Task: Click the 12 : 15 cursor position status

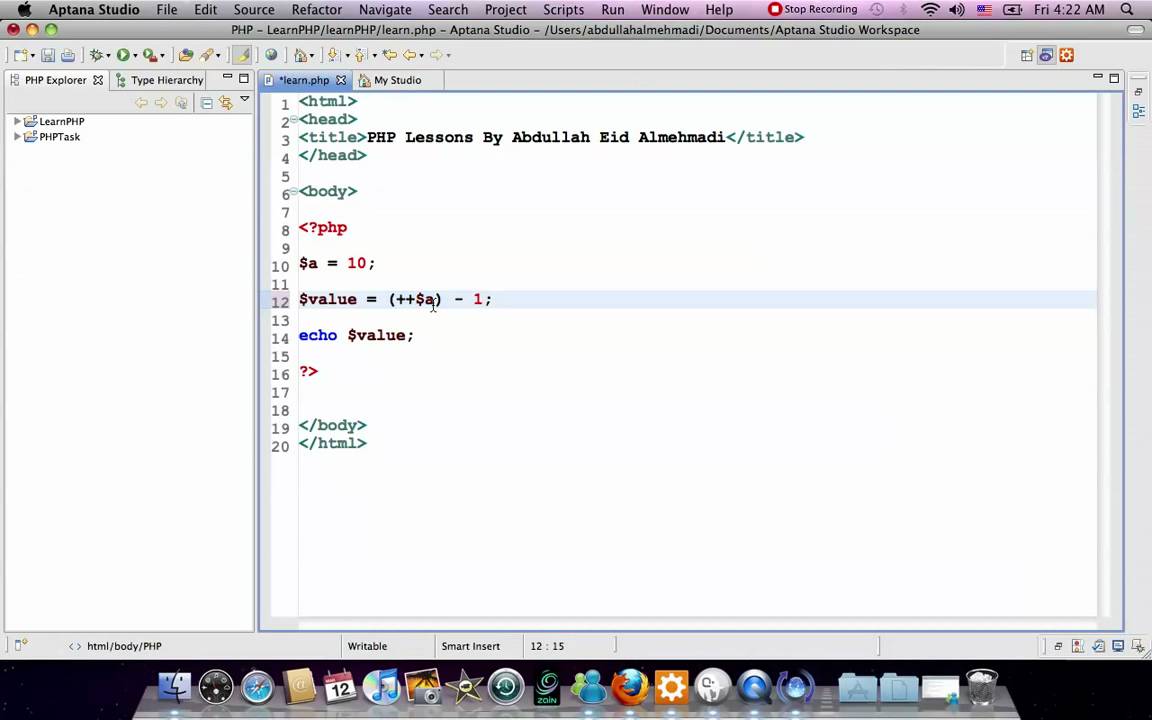Action: pyautogui.click(x=547, y=646)
